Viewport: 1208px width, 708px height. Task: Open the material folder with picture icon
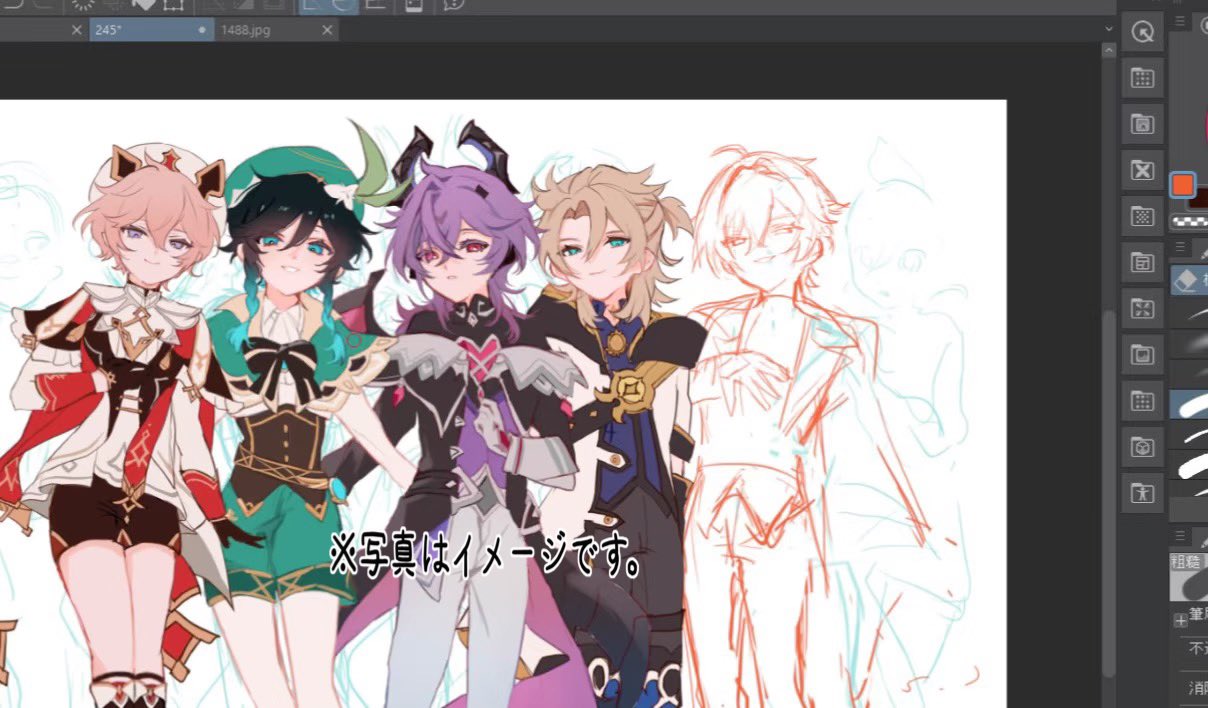[x=1142, y=125]
